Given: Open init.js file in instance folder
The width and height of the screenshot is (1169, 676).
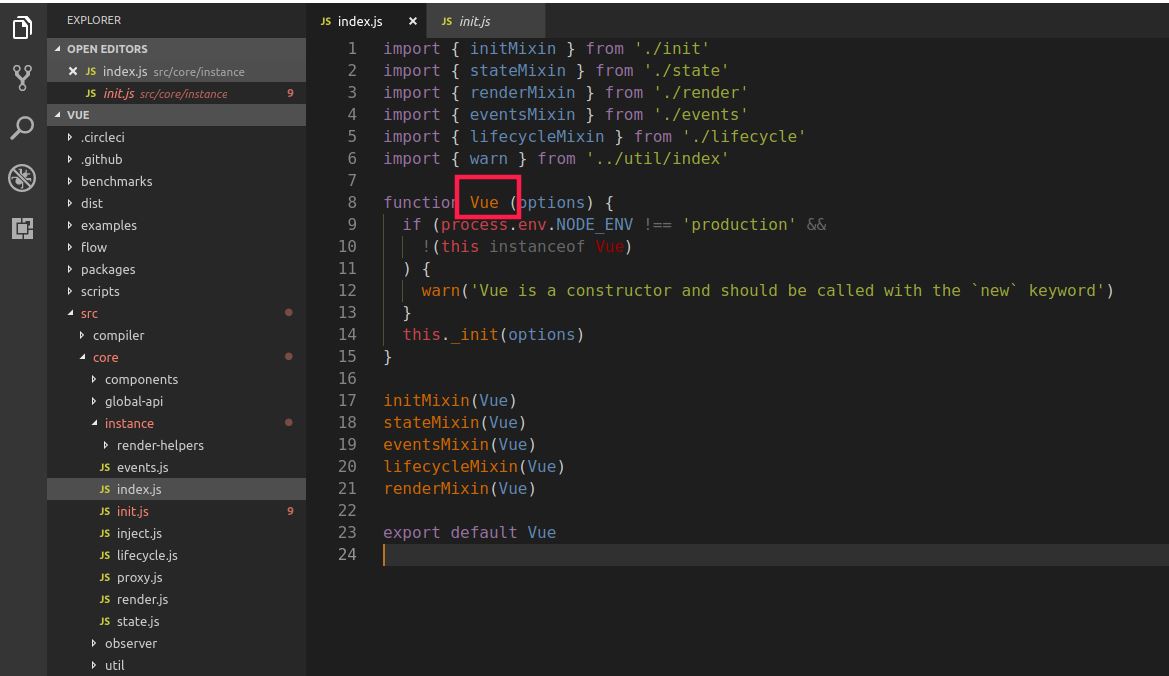Looking at the screenshot, I should [132, 511].
